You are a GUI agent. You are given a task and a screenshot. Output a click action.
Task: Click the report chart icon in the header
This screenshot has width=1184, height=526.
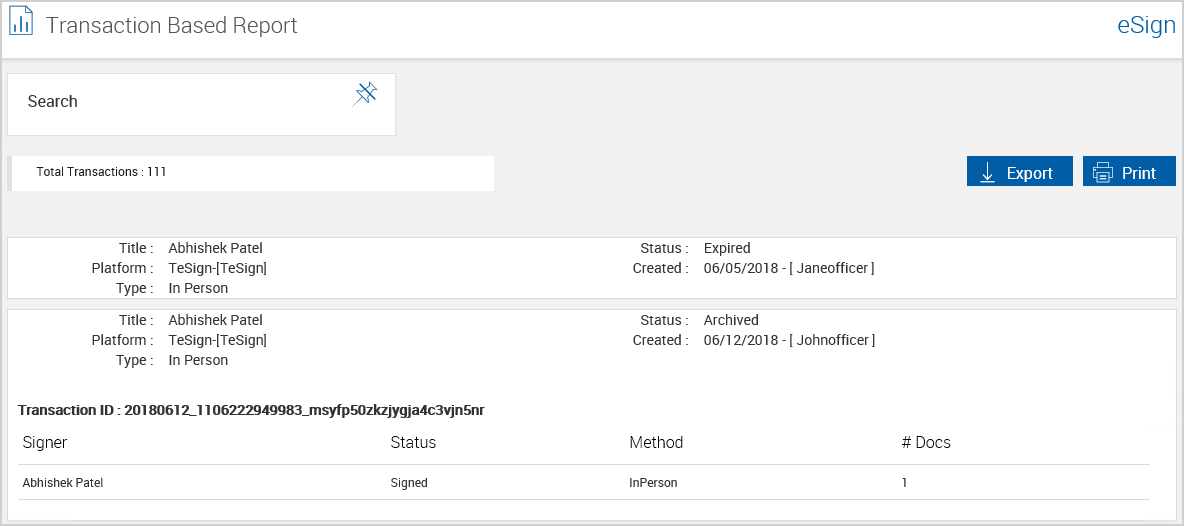click(x=21, y=24)
